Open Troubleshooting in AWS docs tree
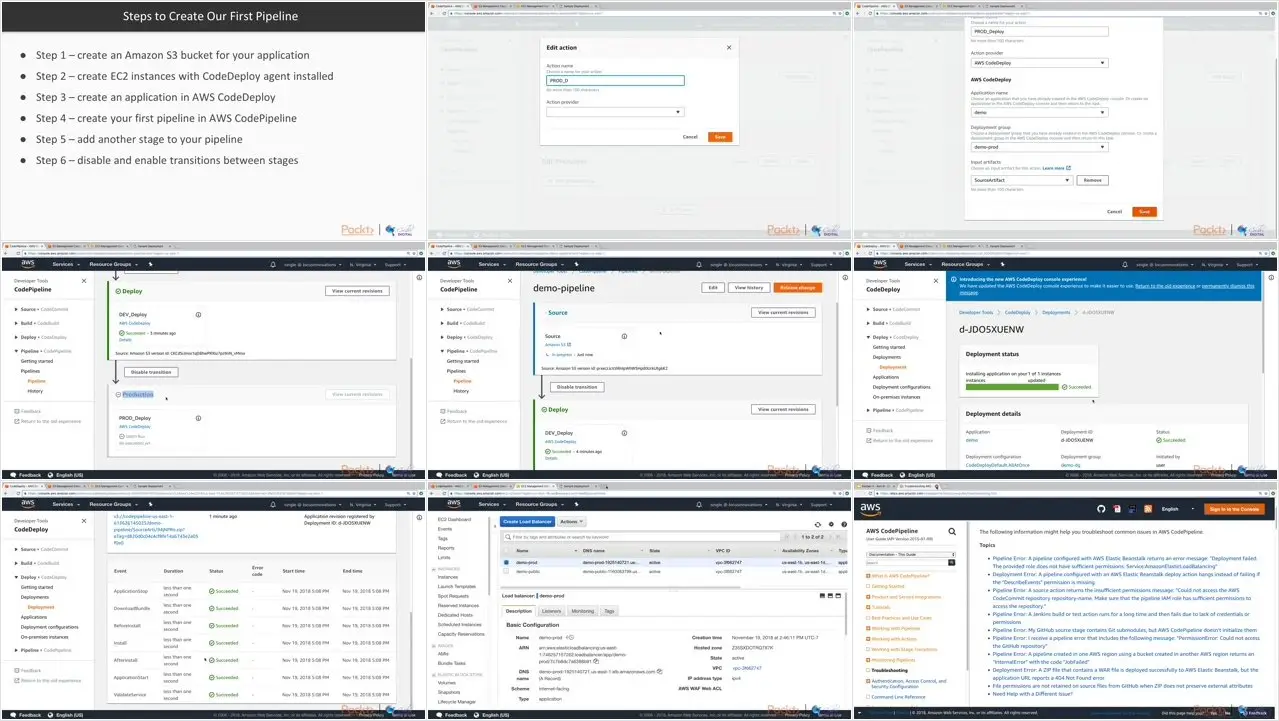 [x=890, y=670]
